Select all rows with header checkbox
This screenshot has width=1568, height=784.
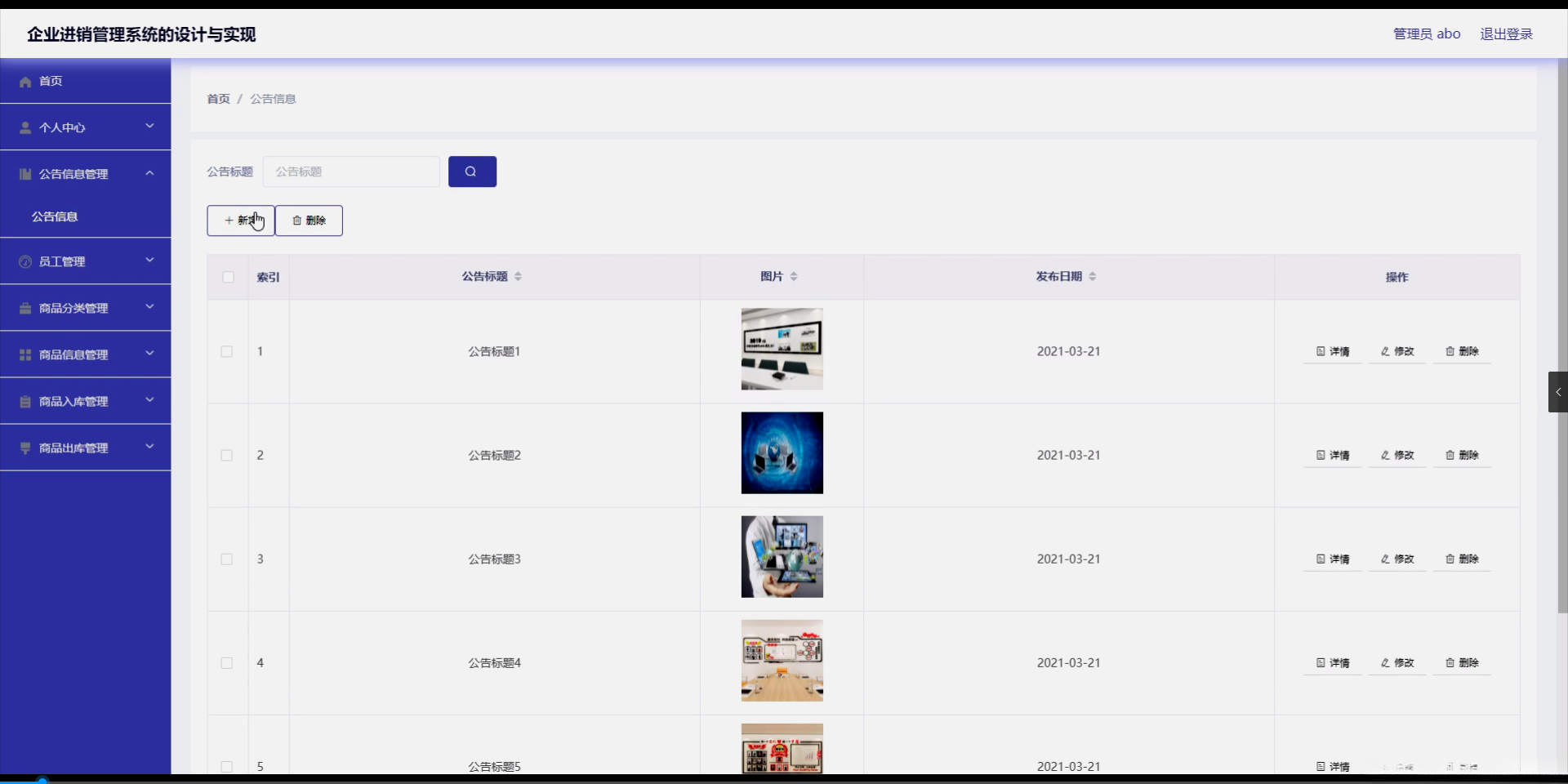(x=228, y=277)
